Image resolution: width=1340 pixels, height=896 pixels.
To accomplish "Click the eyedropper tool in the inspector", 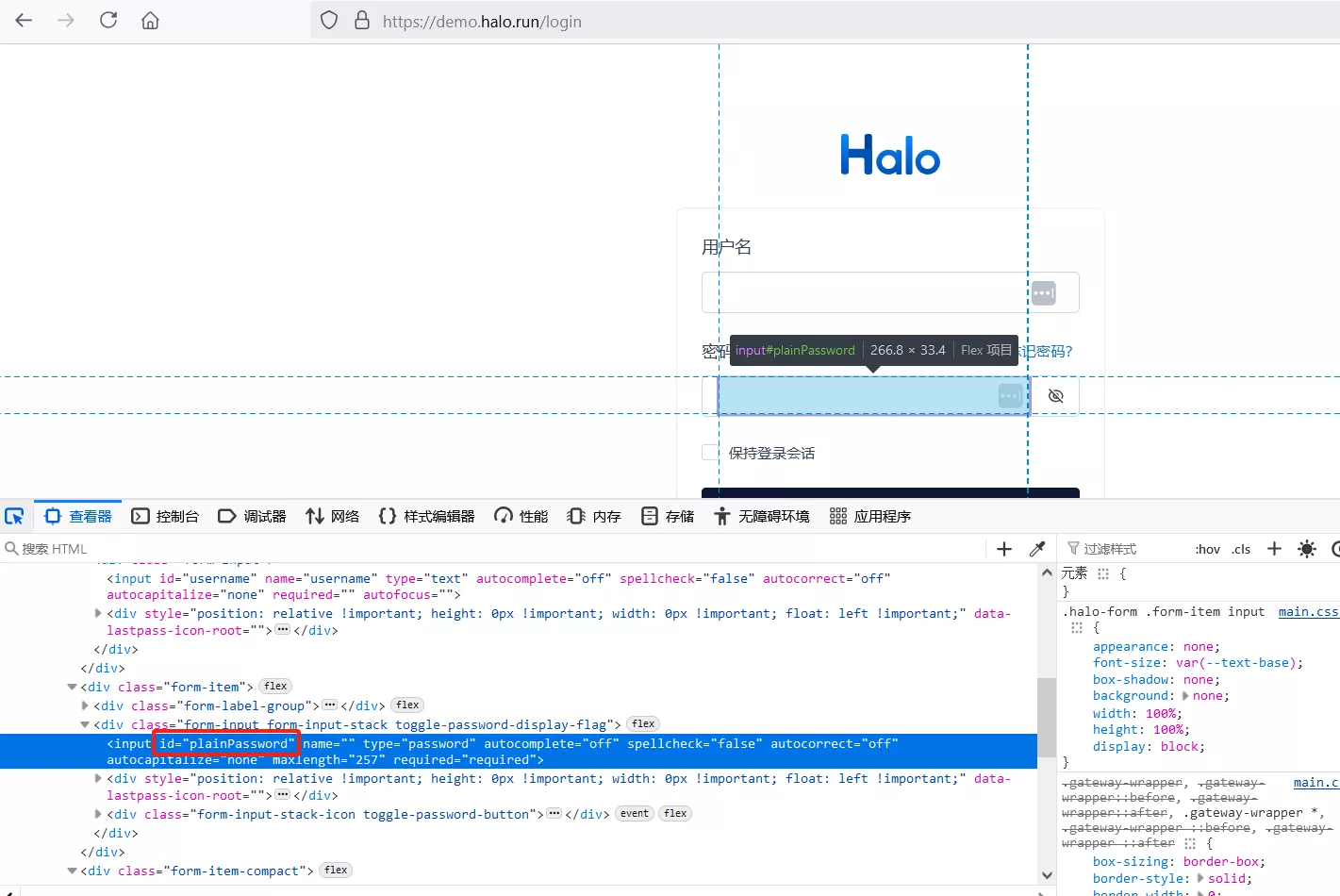I will click(1037, 549).
